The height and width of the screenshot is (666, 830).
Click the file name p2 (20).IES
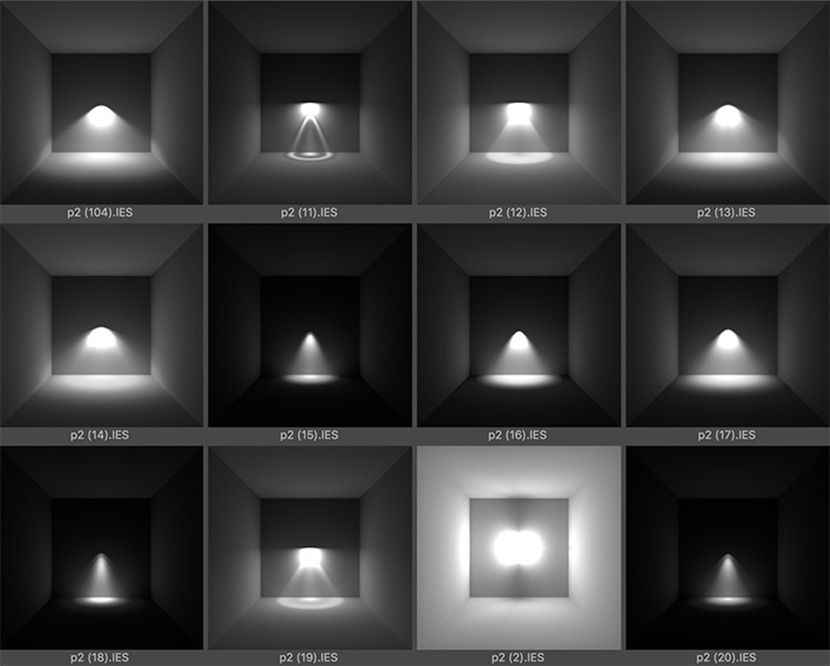pos(726,658)
